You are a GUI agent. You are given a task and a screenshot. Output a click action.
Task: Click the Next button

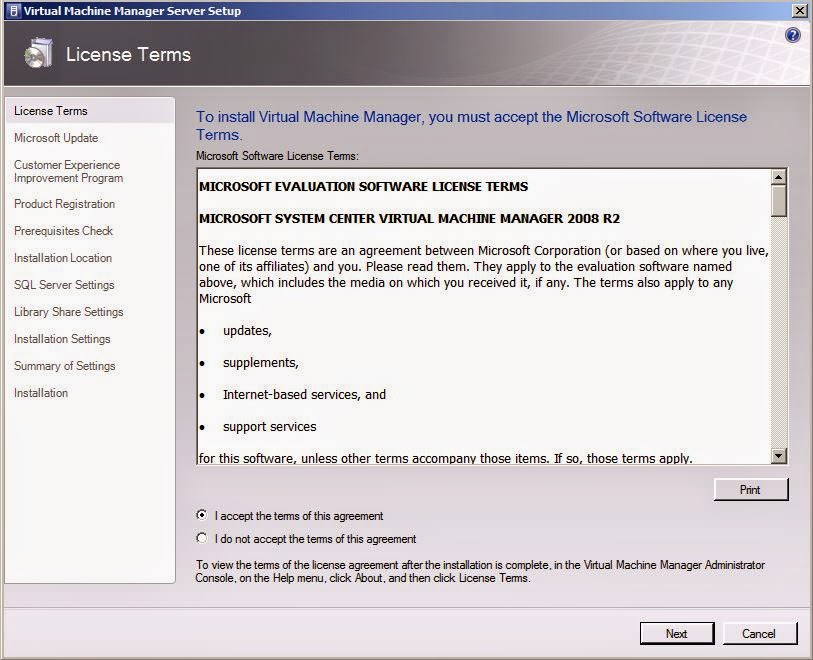click(677, 633)
